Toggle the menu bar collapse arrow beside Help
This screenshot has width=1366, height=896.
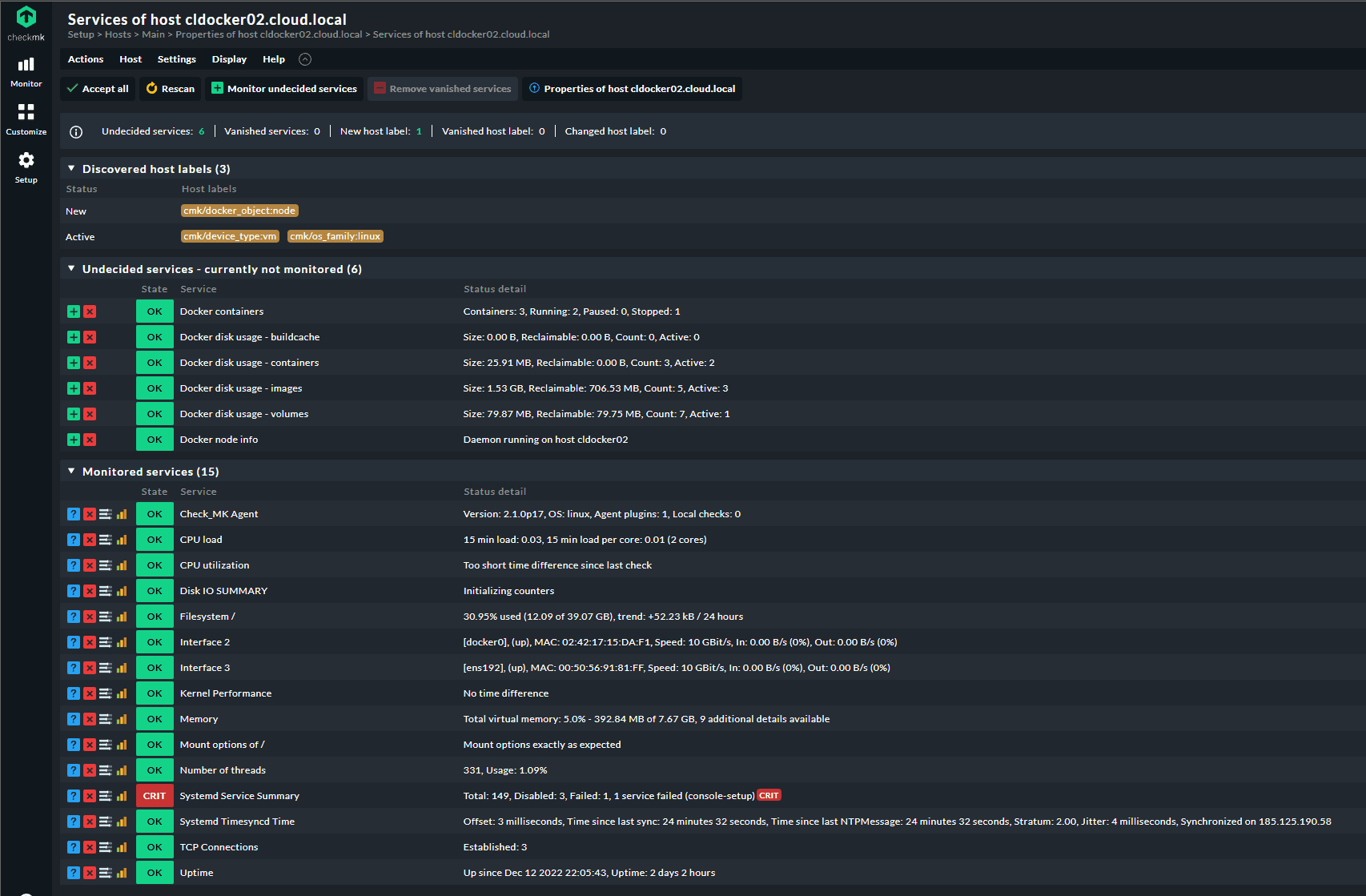(x=305, y=59)
